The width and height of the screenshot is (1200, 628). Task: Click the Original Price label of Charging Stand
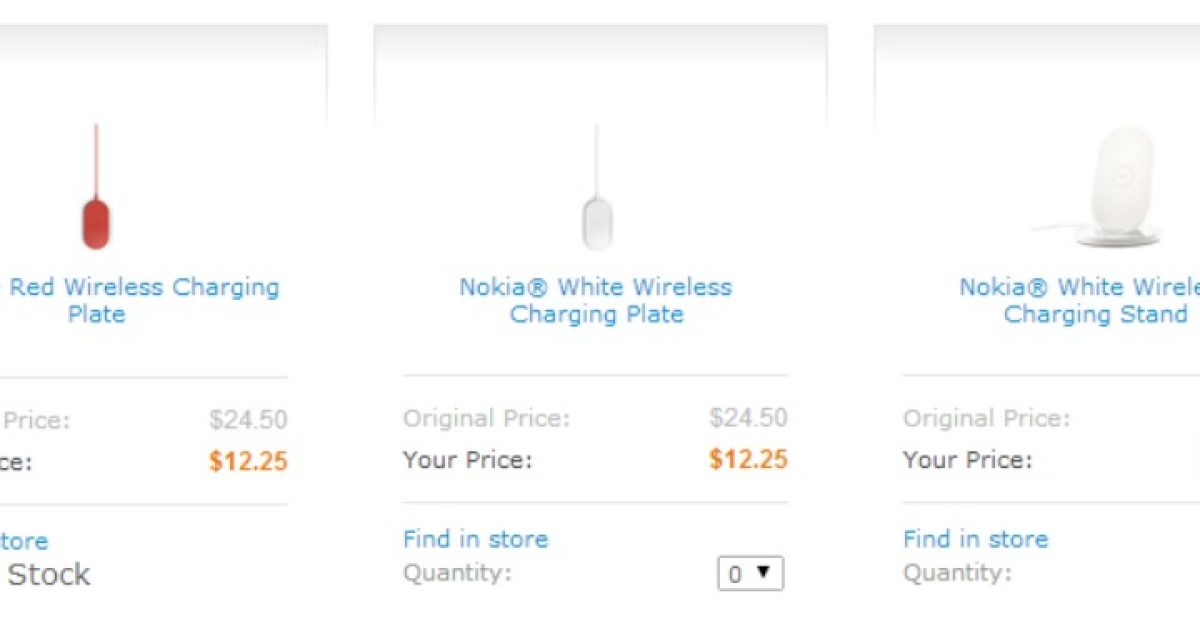coord(986,418)
